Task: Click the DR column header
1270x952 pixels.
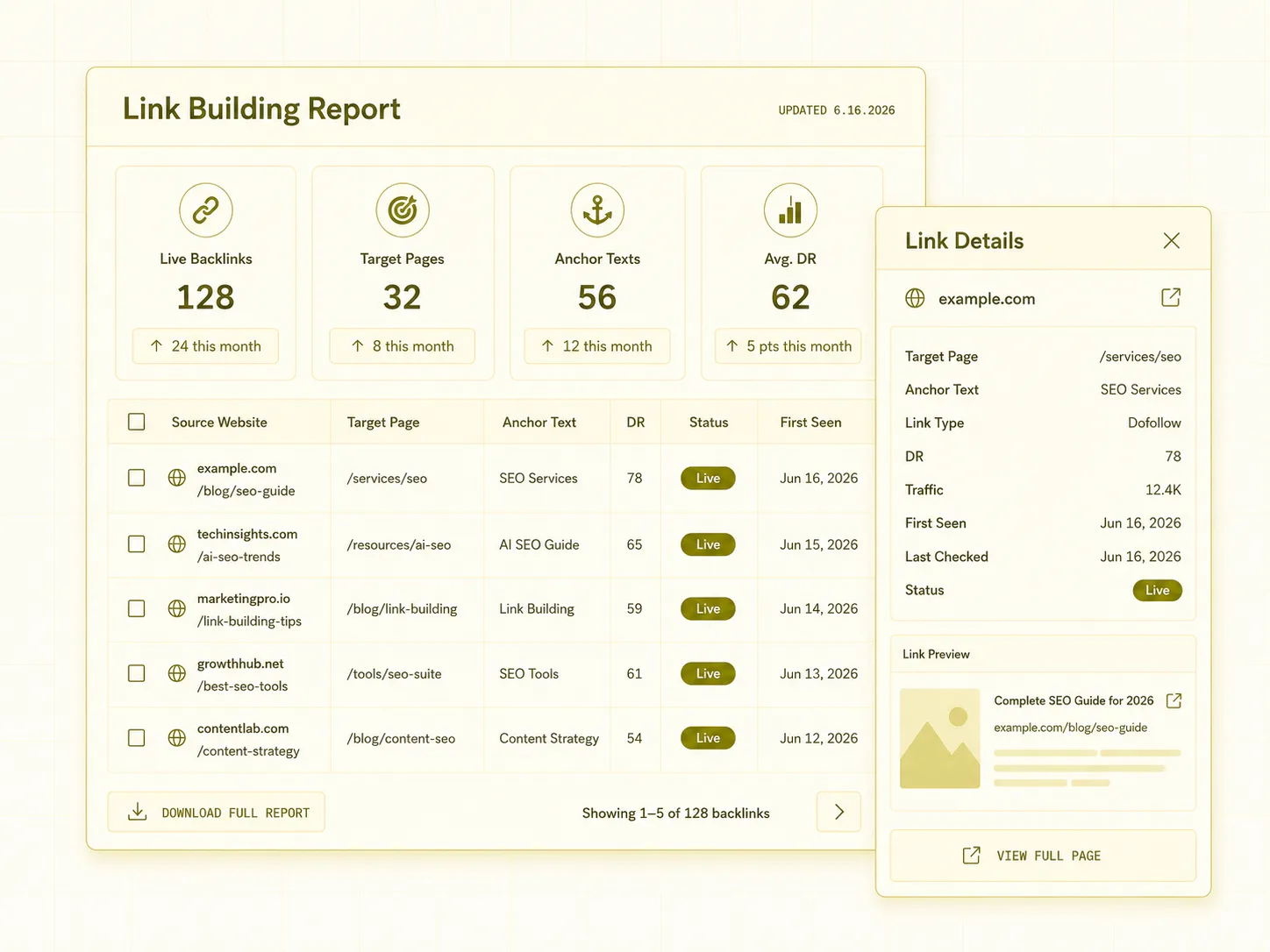Action: point(636,422)
